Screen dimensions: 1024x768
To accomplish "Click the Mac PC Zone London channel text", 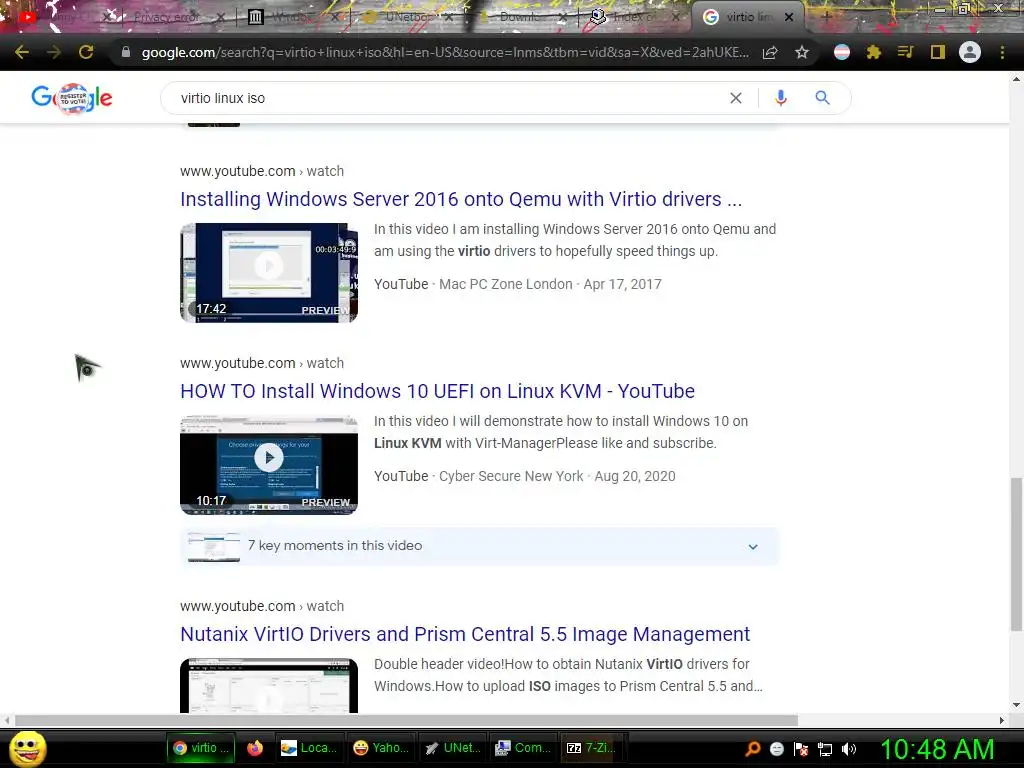I will [505, 284].
